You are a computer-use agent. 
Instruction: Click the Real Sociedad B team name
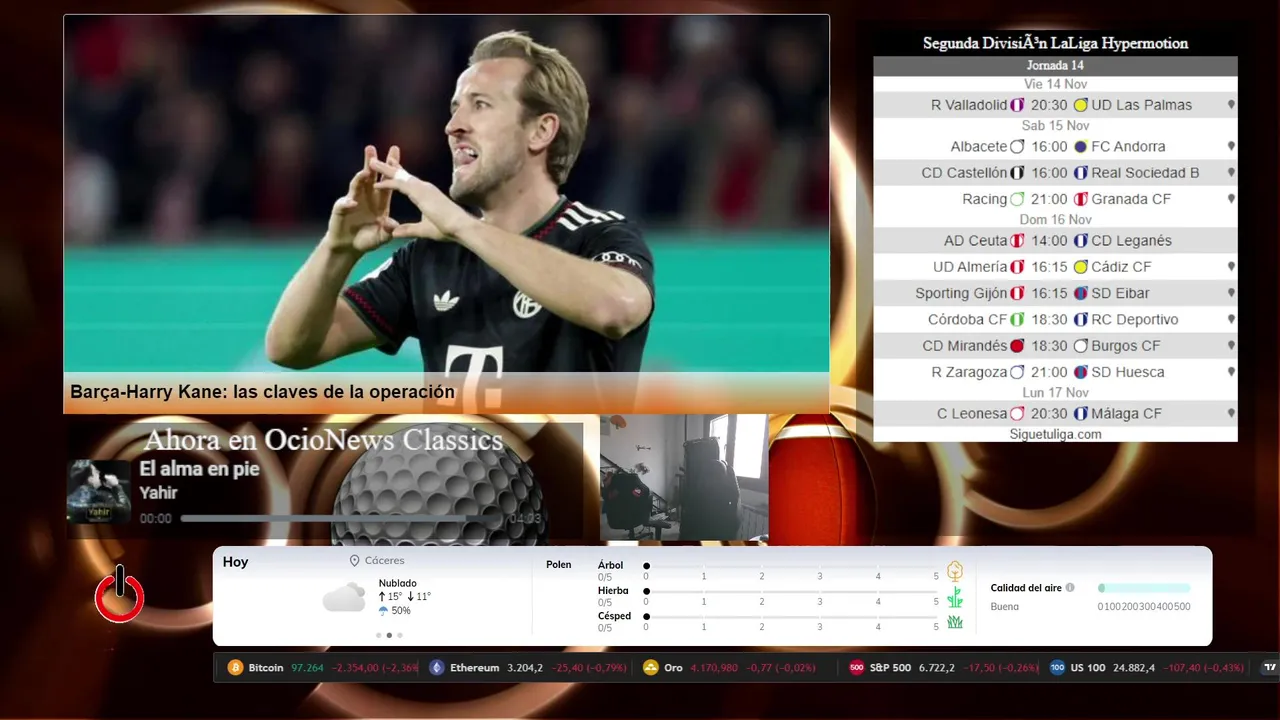click(1145, 173)
